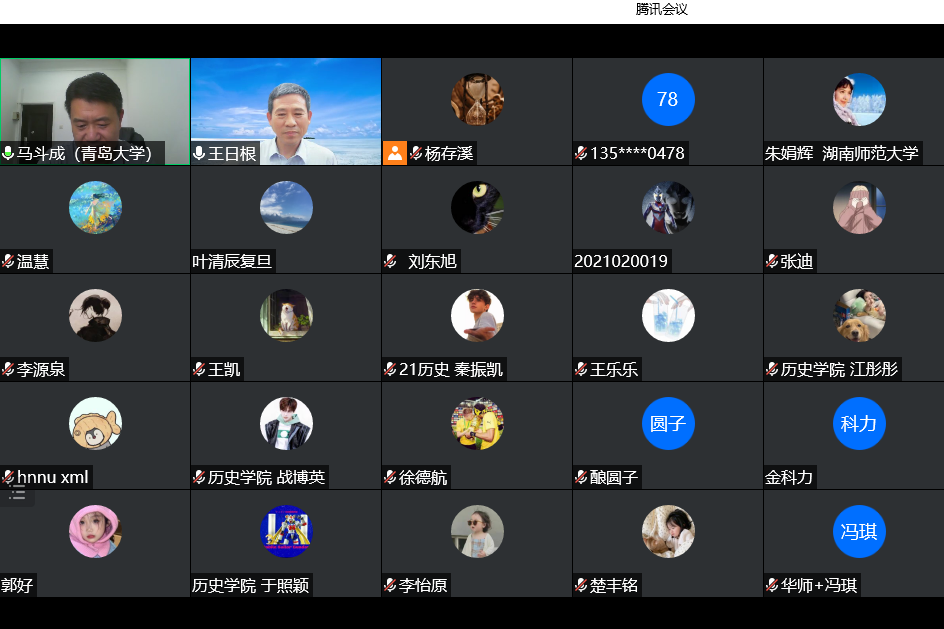The image size is (944, 629).
Task: Click the robot avatar of 于照颖
Action: pos(286,531)
